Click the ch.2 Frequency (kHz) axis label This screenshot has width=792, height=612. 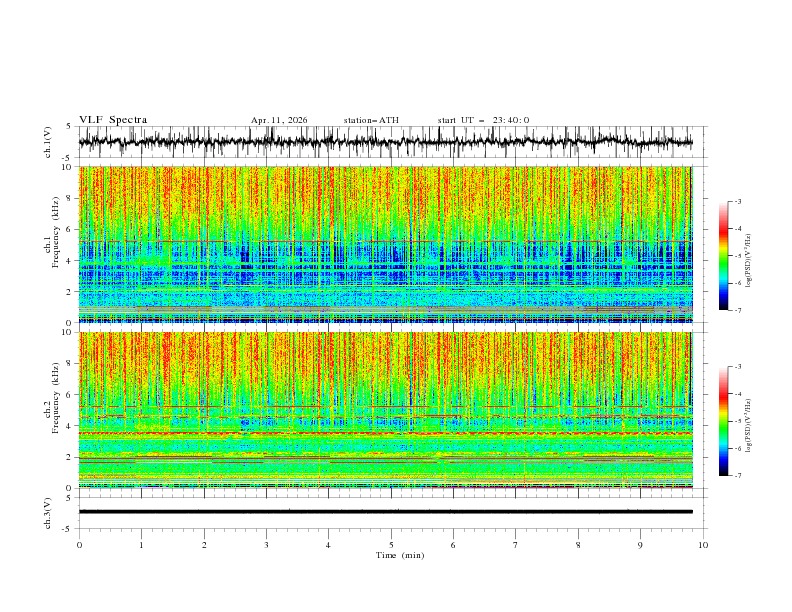(52, 398)
